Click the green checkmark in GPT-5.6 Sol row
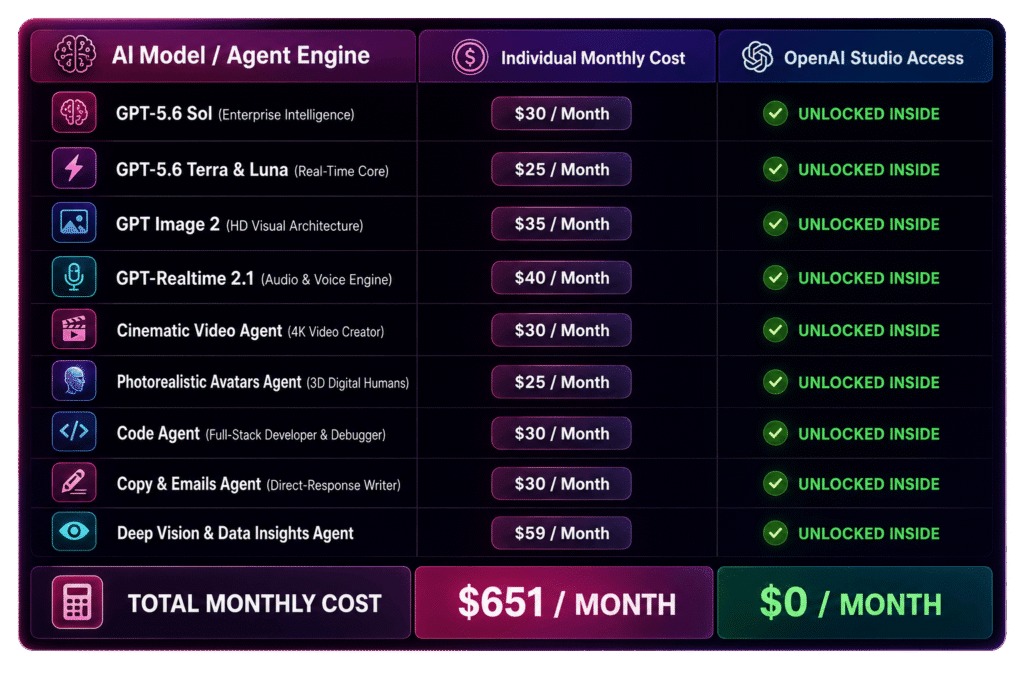Image resolution: width=1024 pixels, height=683 pixels. coord(775,114)
